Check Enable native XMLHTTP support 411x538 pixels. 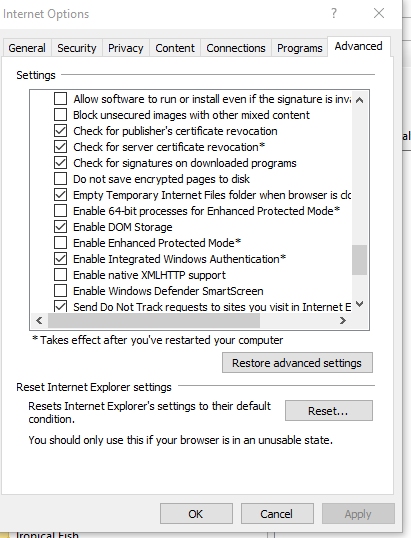coord(61,275)
